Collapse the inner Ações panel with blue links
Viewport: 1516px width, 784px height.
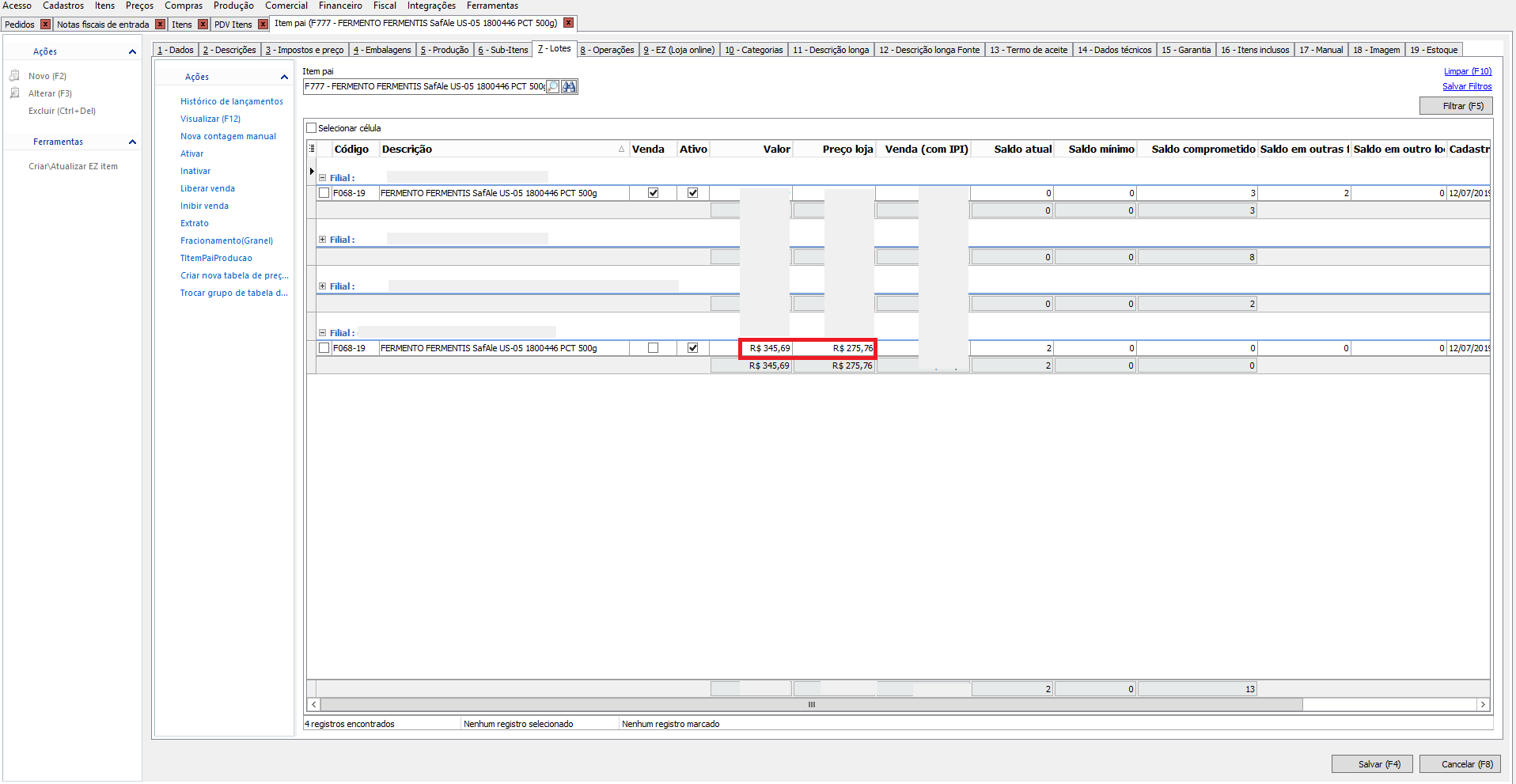click(284, 77)
